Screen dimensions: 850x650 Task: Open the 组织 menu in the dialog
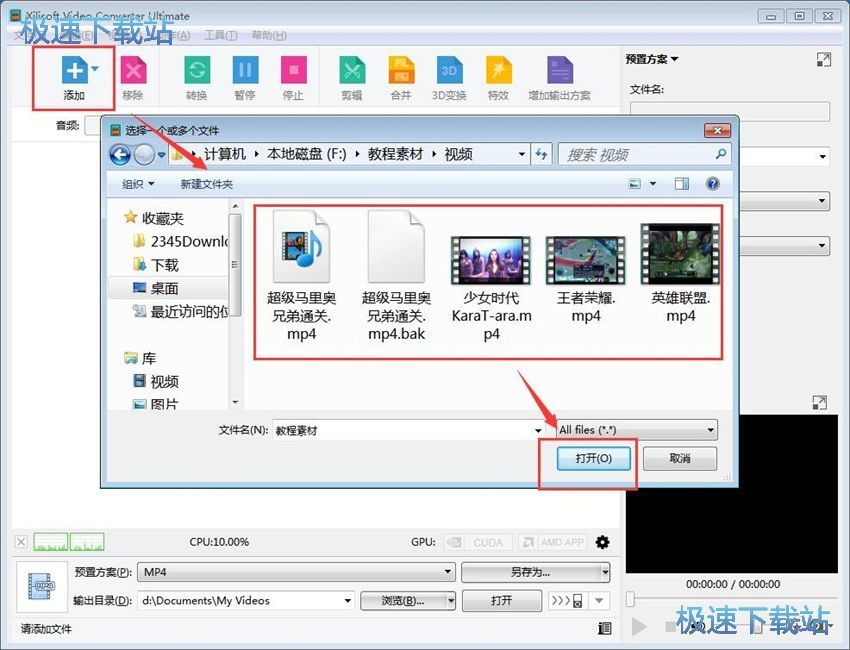(138, 184)
